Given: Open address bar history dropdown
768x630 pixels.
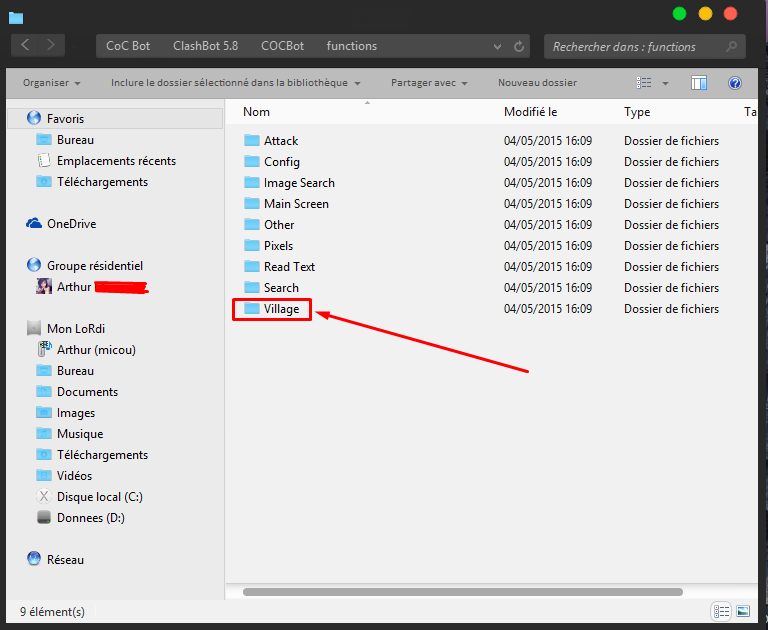Looking at the screenshot, I should 497,47.
